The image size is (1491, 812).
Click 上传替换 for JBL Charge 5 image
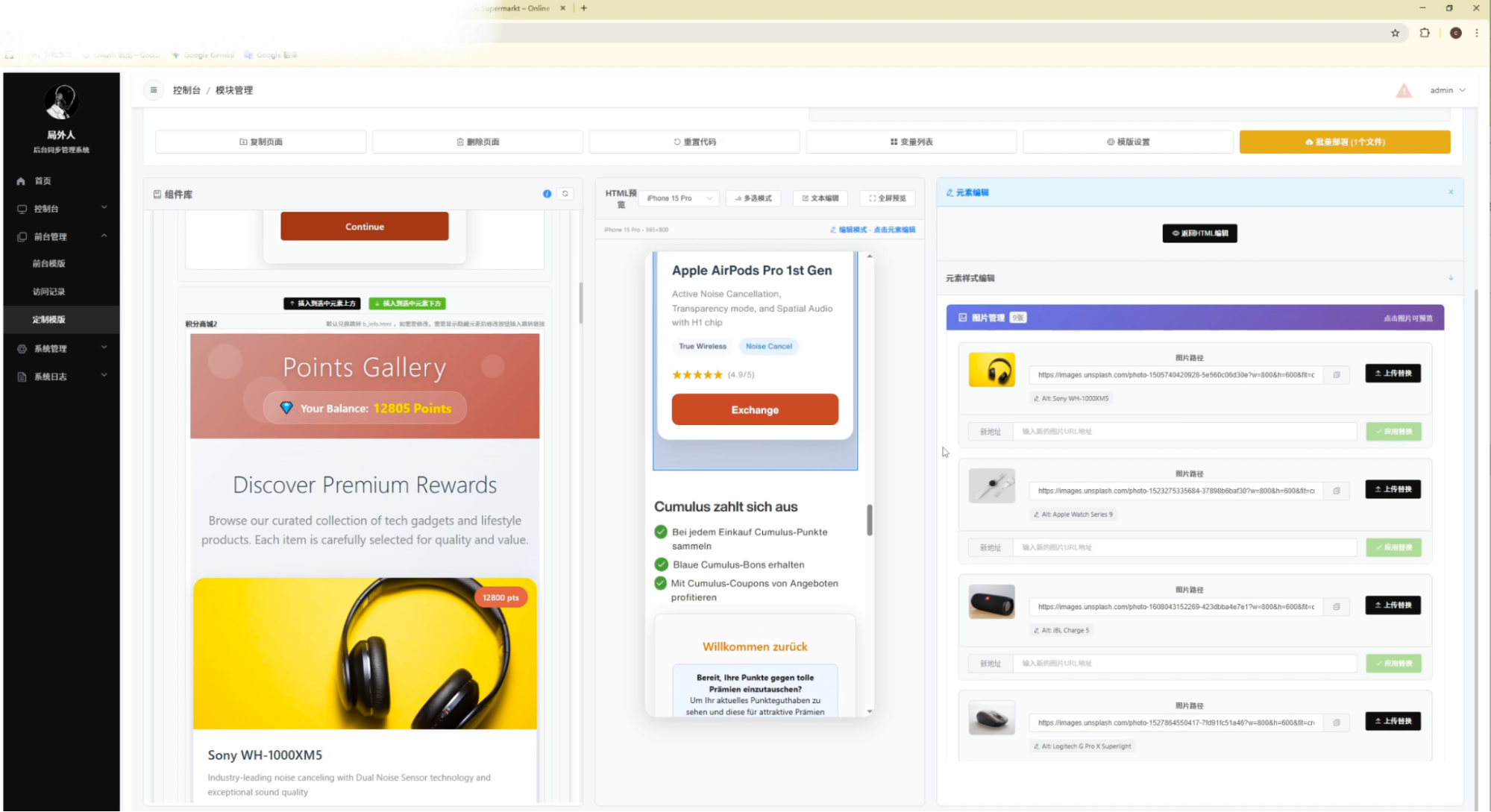[1393, 605]
